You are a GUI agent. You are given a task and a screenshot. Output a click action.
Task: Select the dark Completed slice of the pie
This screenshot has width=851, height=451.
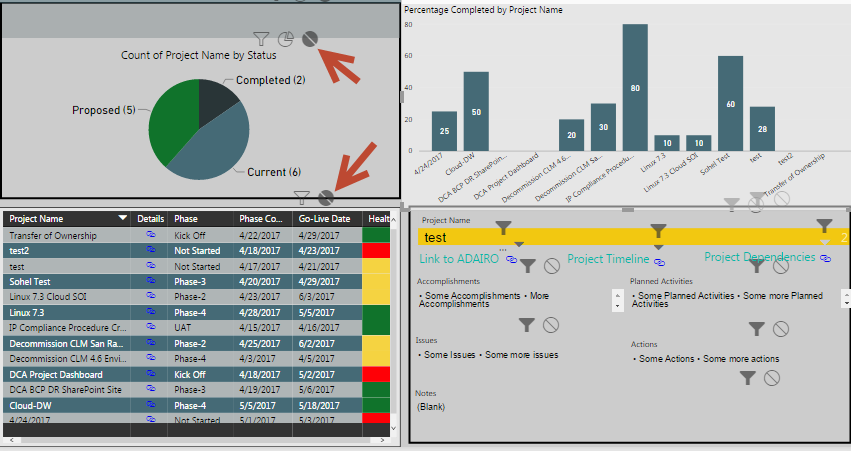tap(214, 100)
